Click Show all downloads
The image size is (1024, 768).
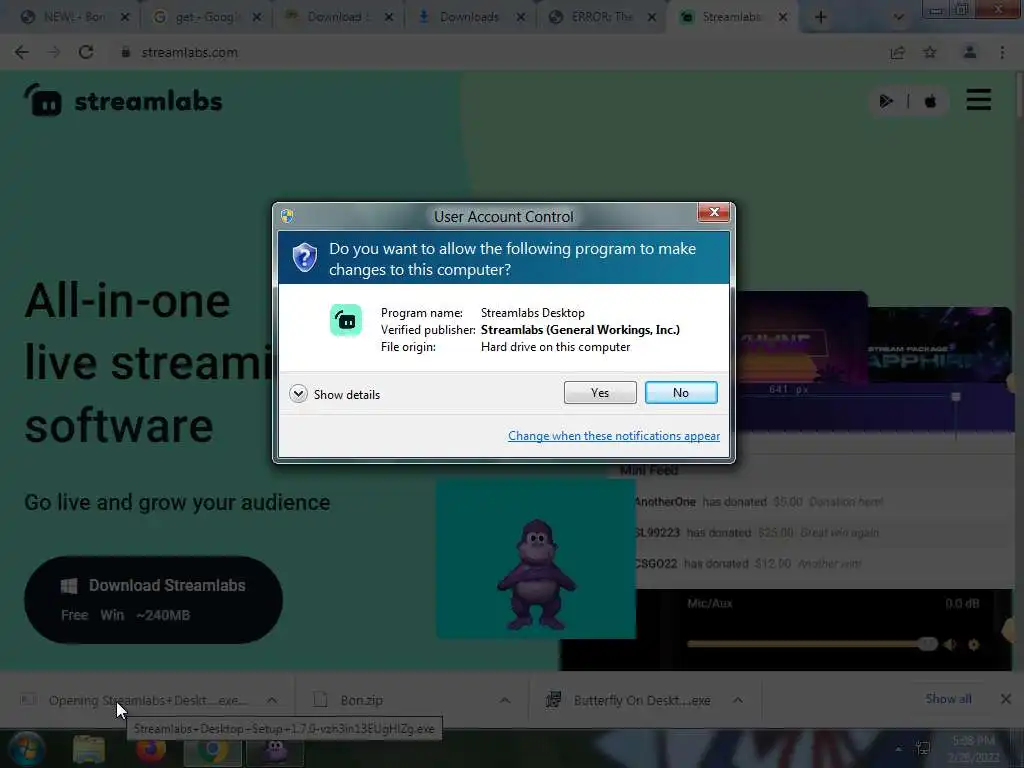tap(948, 699)
